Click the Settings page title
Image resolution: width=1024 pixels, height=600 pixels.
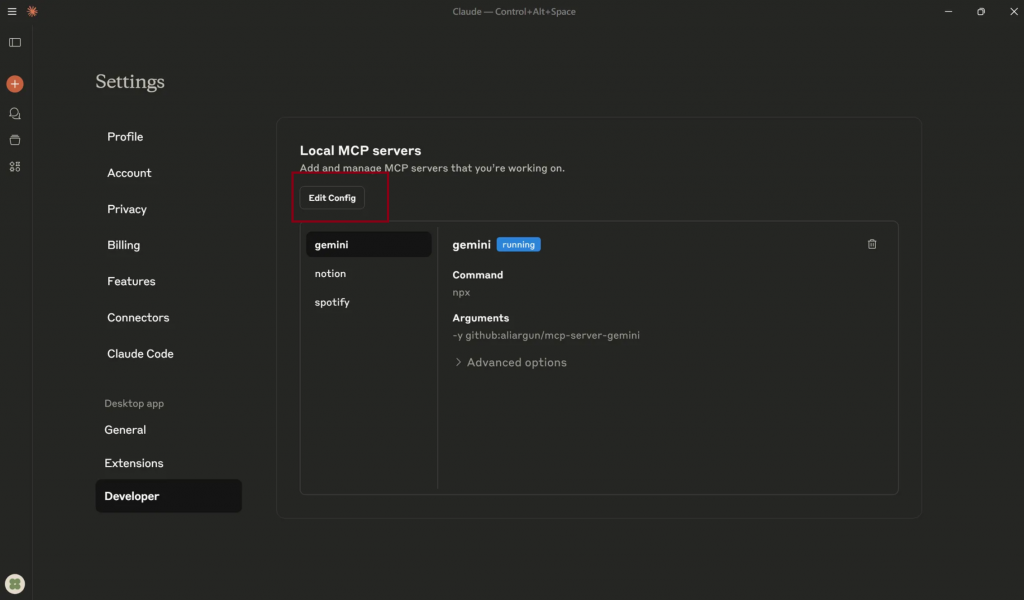pos(130,82)
